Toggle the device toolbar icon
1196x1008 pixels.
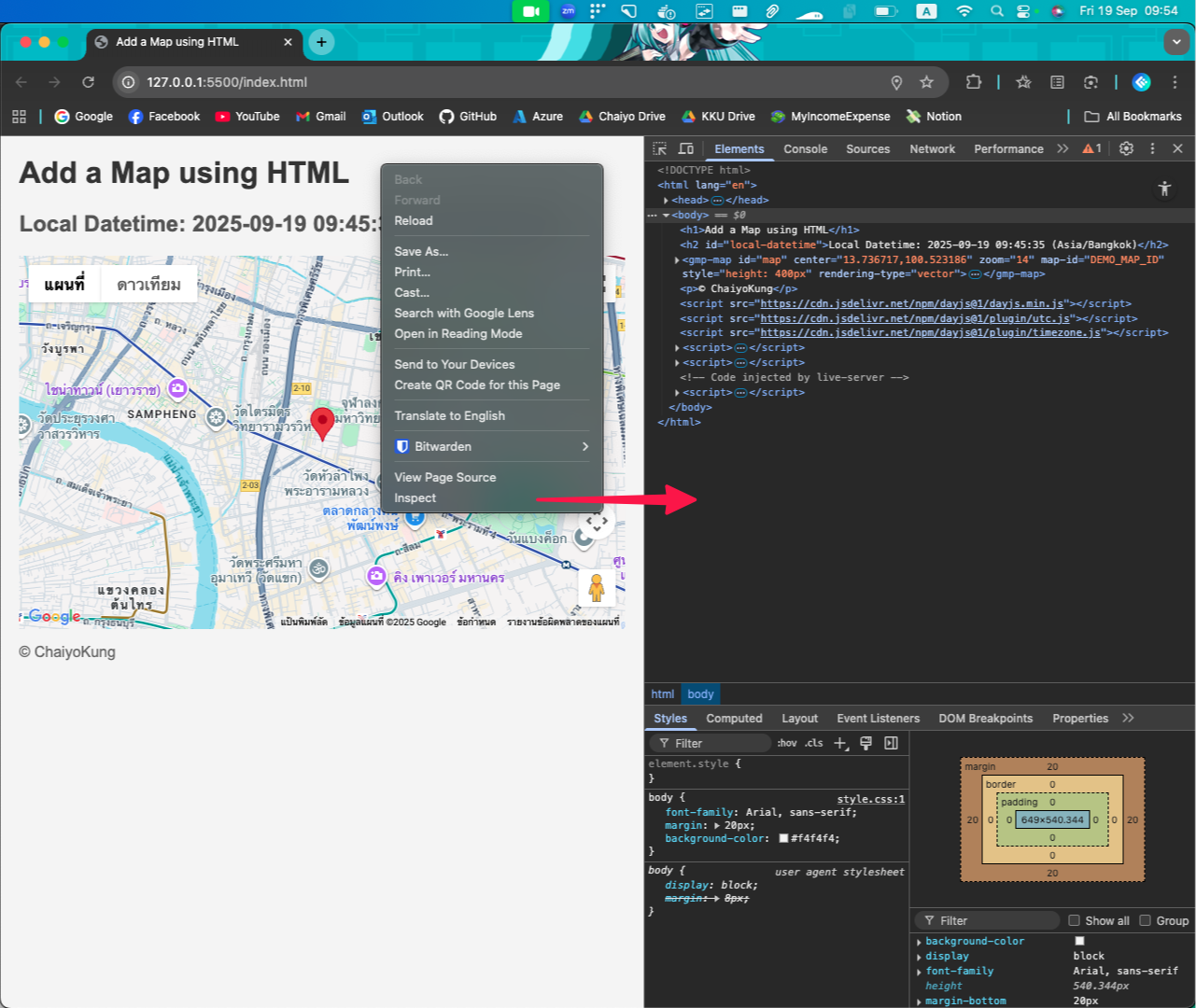(686, 148)
